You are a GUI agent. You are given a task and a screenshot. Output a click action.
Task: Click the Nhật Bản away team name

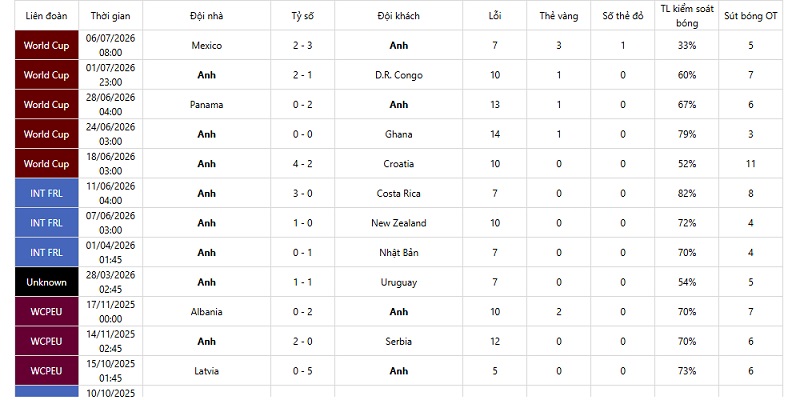coord(398,253)
